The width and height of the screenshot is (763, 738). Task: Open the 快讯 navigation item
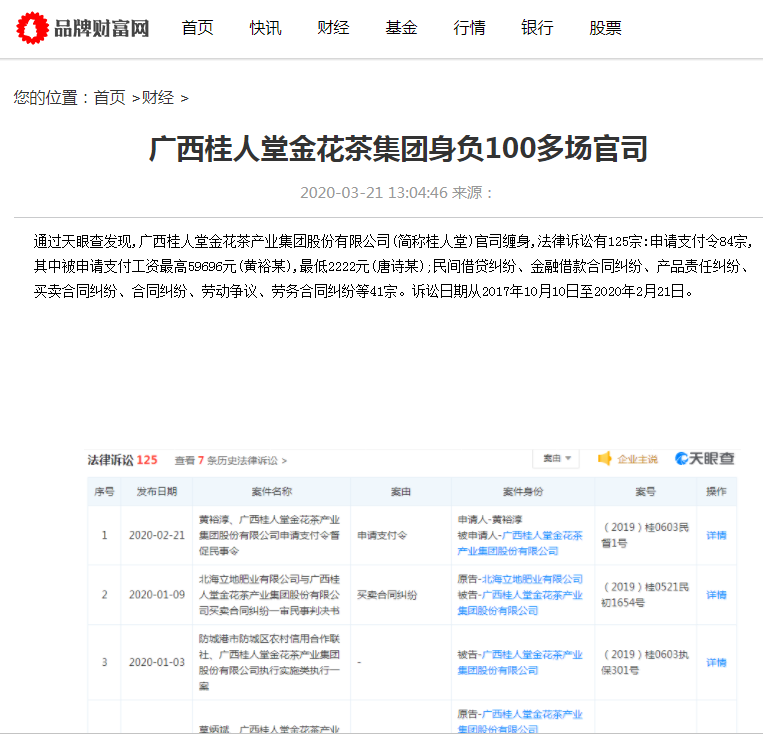click(265, 28)
